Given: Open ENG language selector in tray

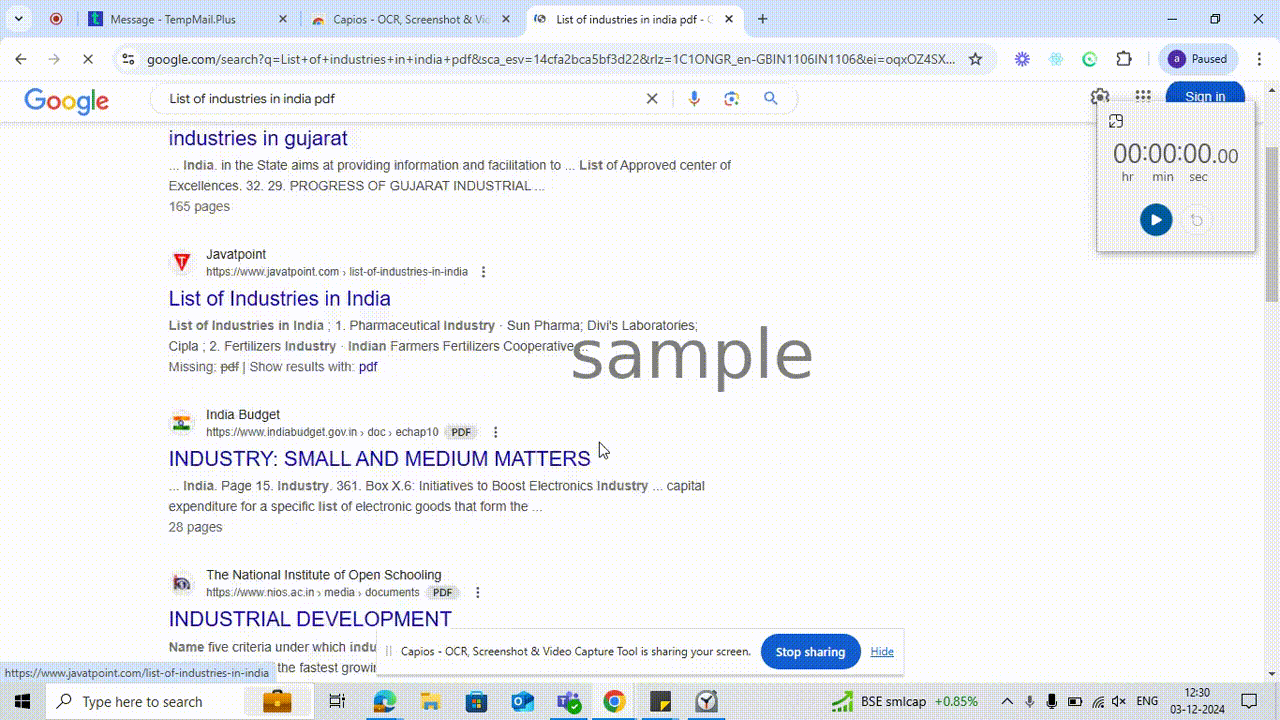Looking at the screenshot, I should coord(1147,701).
